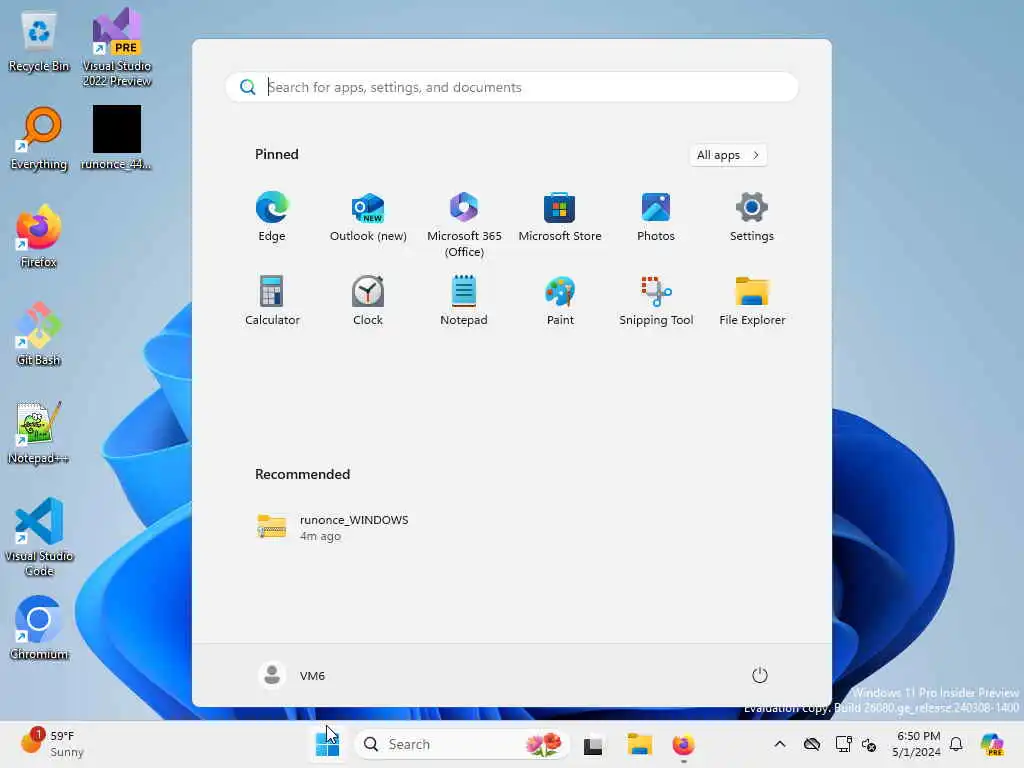Click the Power button in Start menu
Screen dimensions: 1024x768
(x=759, y=675)
